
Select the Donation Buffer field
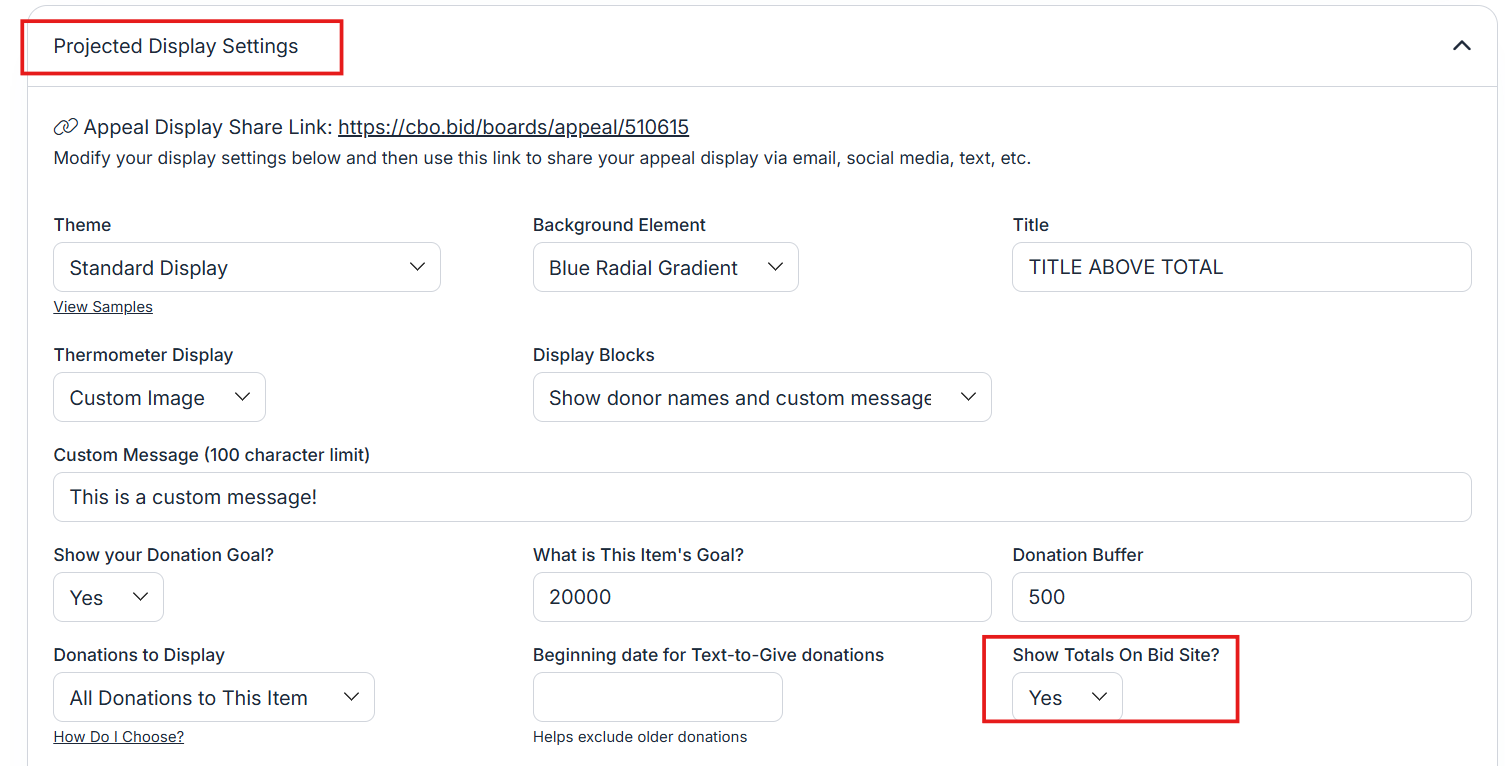pyautogui.click(x=1240, y=597)
